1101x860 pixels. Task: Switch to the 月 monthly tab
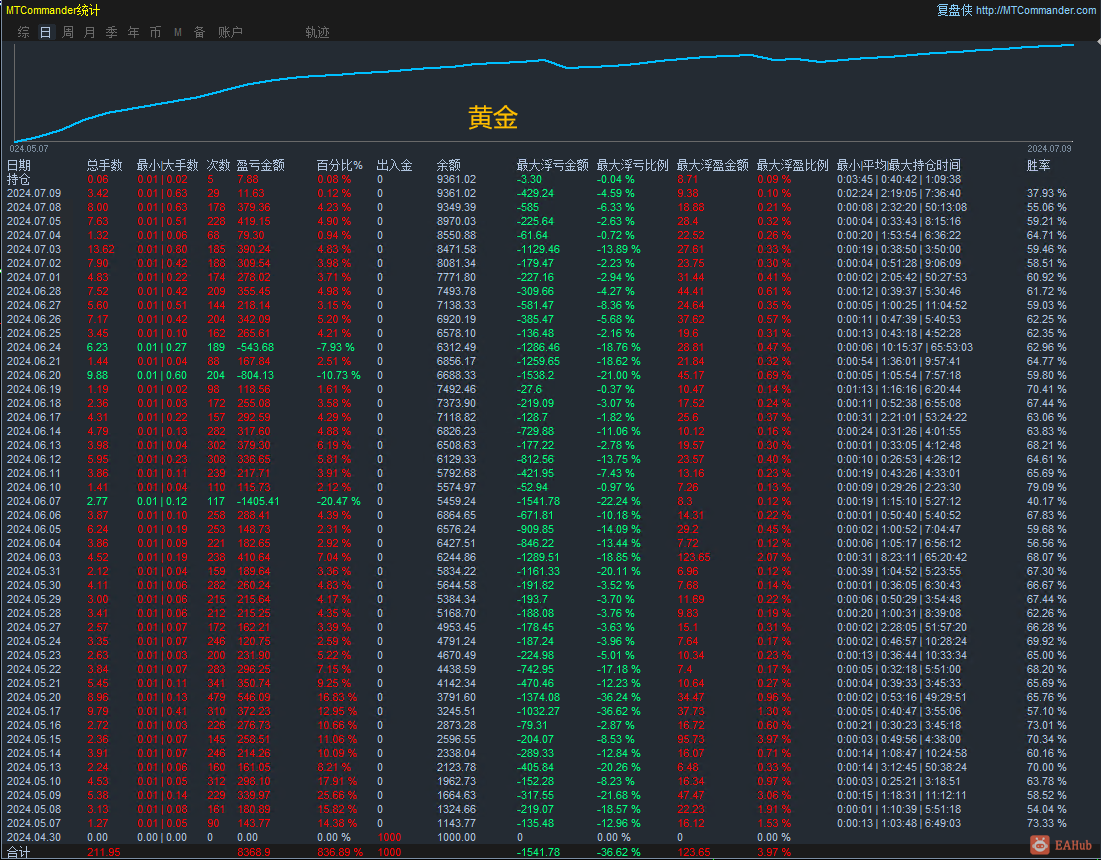(90, 32)
